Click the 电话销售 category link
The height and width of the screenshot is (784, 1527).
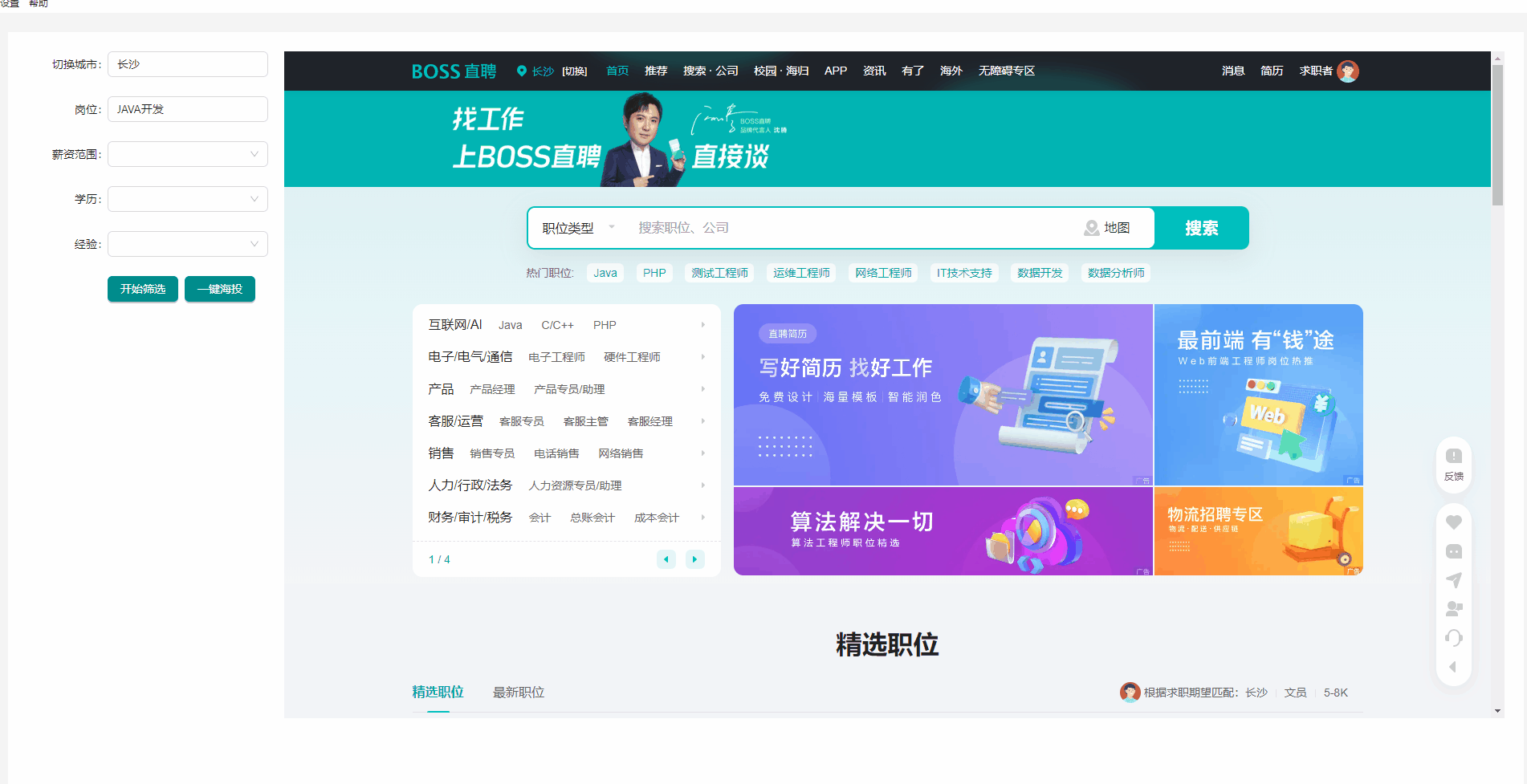click(x=556, y=453)
